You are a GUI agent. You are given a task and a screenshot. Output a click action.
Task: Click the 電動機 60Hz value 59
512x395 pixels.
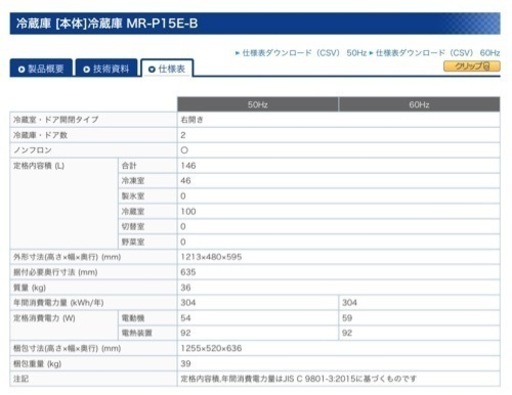(x=347, y=318)
